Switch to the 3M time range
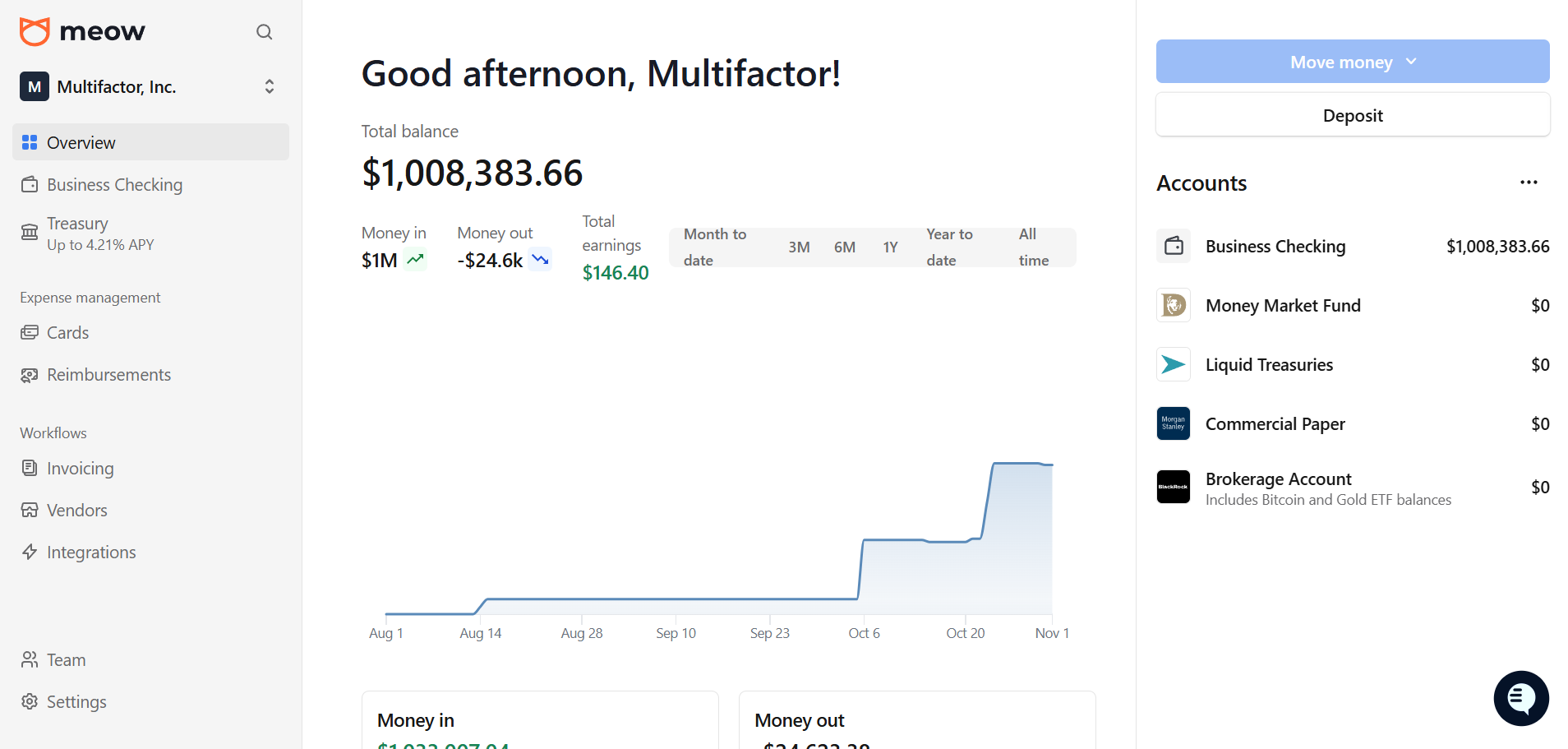Viewport: 1568px width, 749px height. (x=798, y=247)
